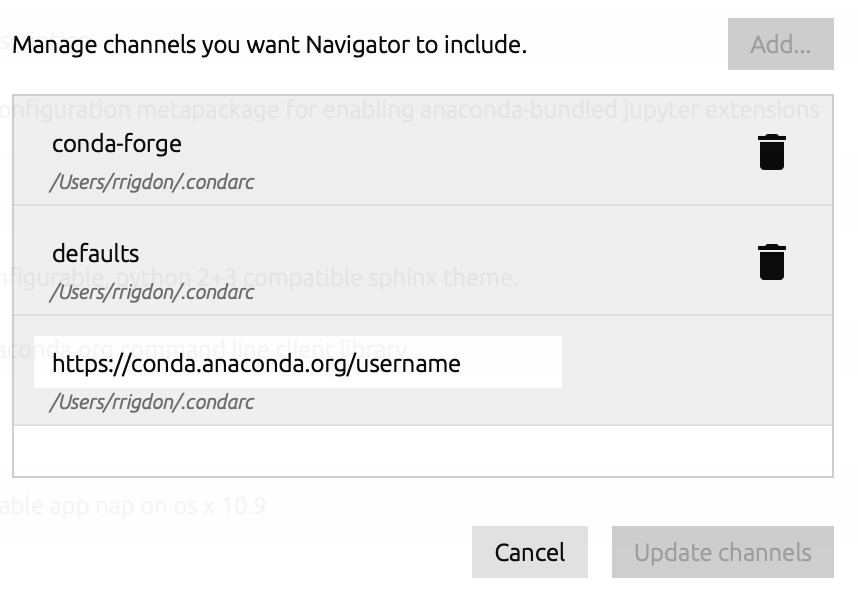
Task: Click the .condarc path under conda-forge
Action: tap(152, 182)
